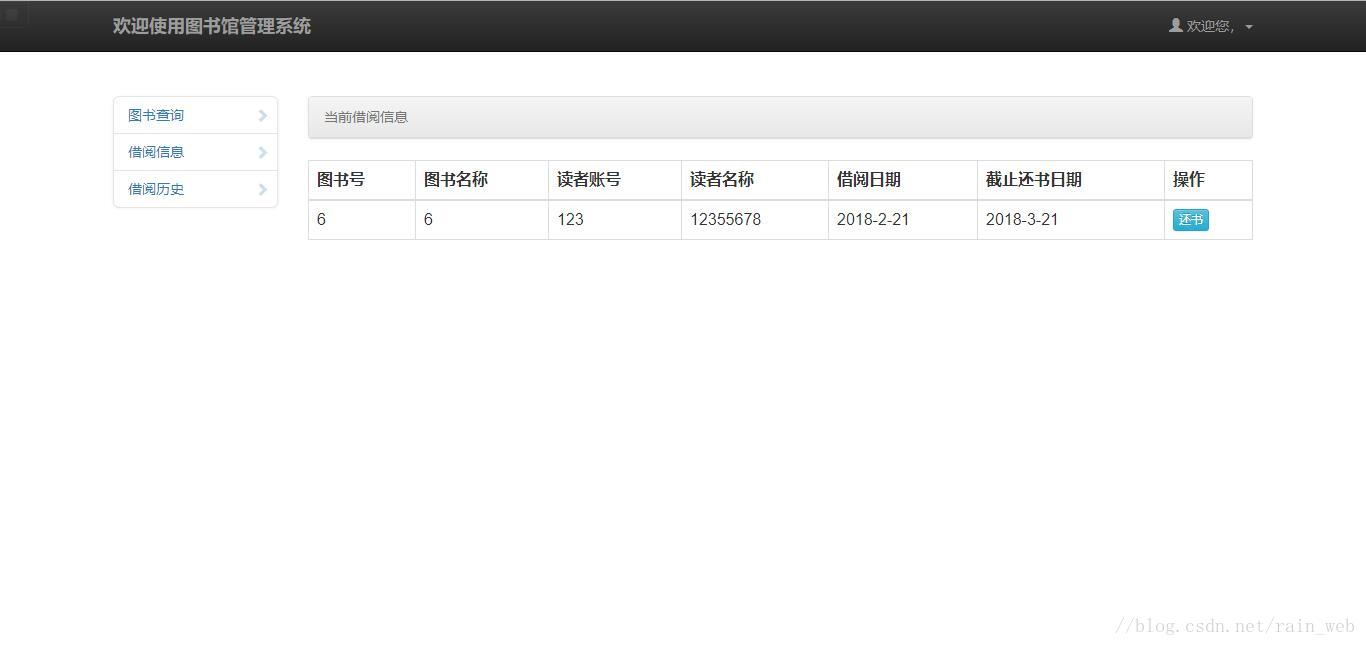The image size is (1366, 646).
Task: Click borrow date cell 2018-2-21
Action: (903, 220)
